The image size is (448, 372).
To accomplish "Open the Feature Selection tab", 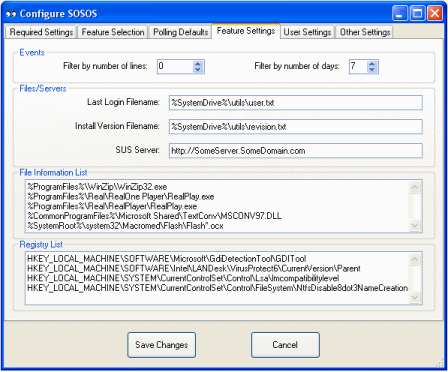I will point(113,32).
